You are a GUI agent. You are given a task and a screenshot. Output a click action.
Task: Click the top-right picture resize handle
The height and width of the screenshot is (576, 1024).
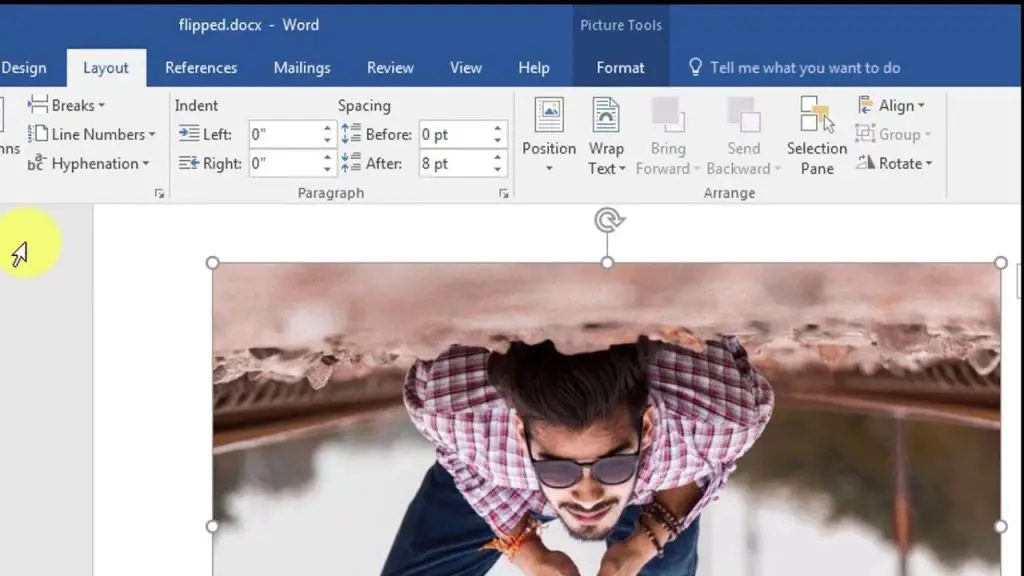(x=1000, y=263)
